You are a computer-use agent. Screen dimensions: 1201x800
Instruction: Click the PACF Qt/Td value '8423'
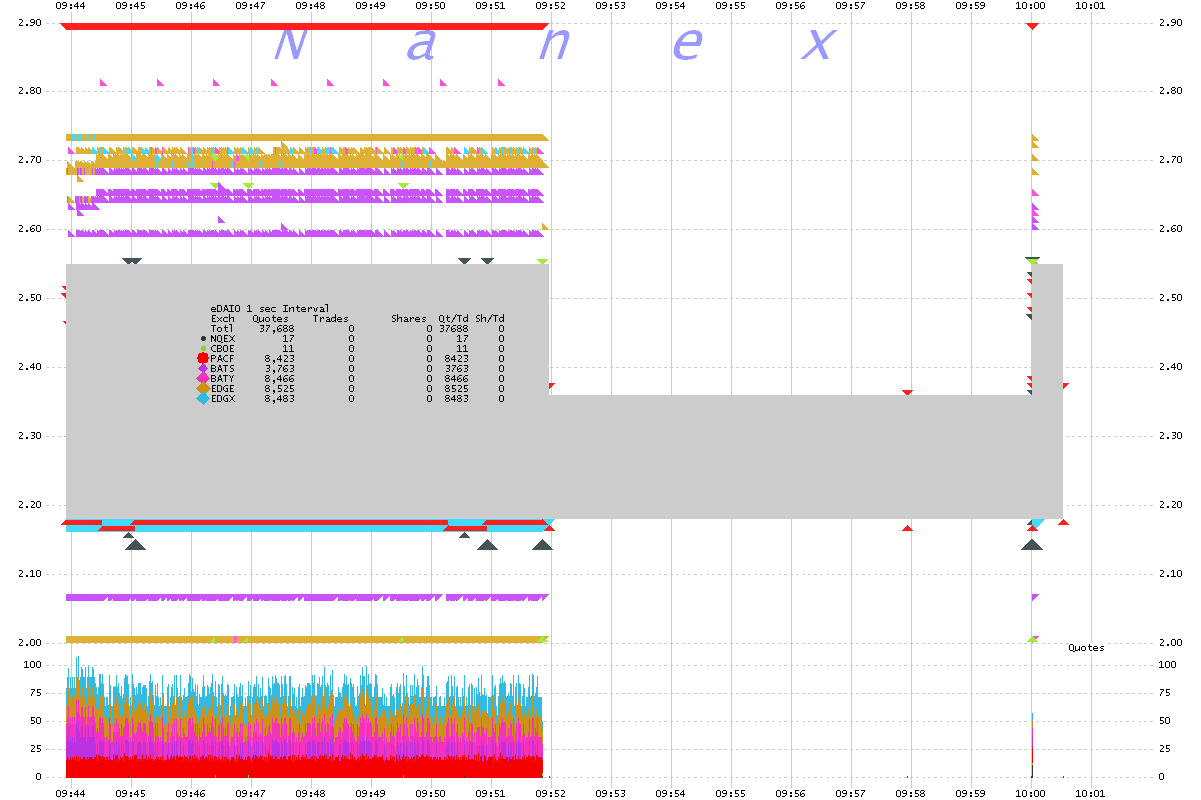(456, 358)
